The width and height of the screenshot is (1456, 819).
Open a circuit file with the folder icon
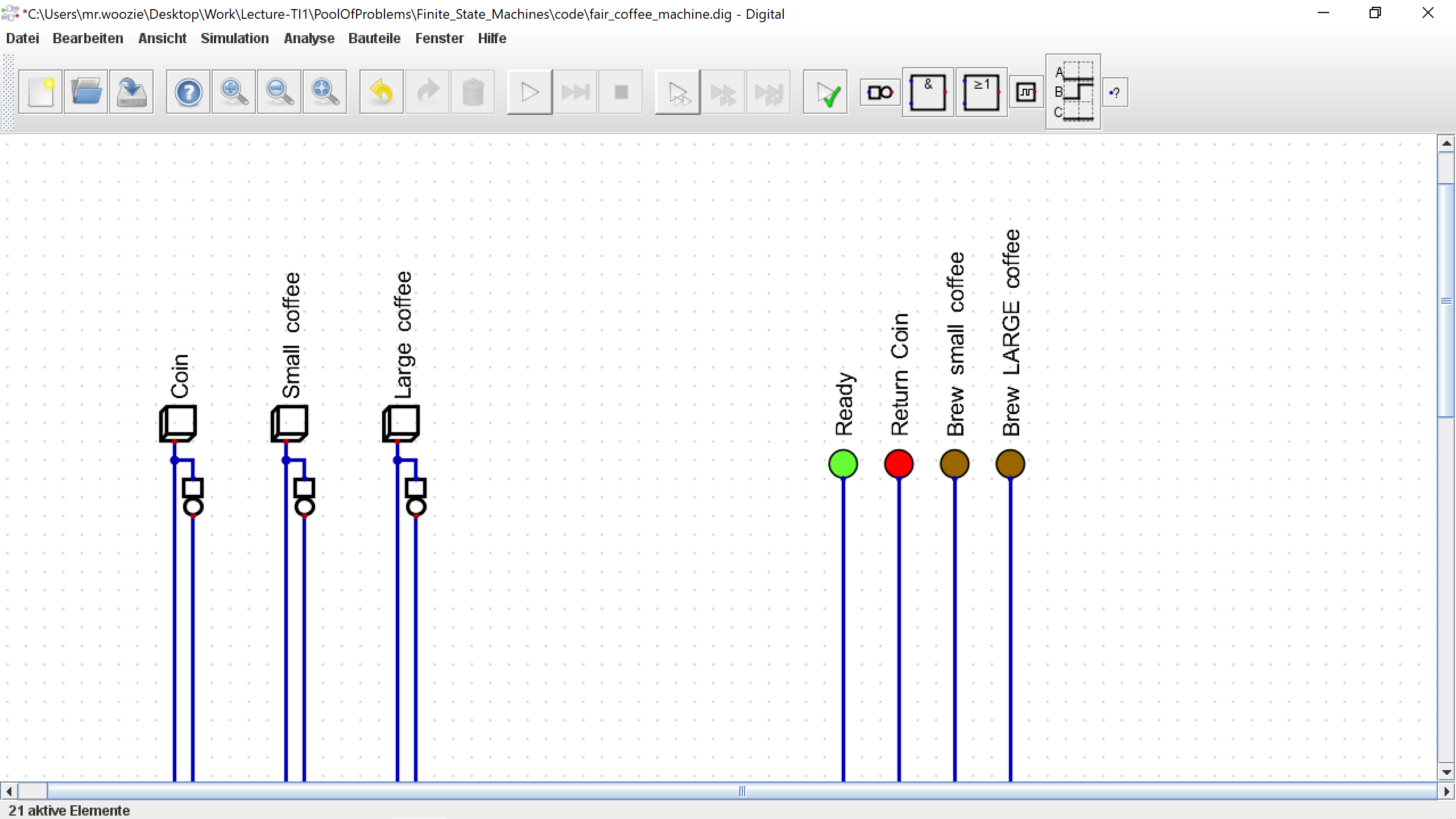86,92
